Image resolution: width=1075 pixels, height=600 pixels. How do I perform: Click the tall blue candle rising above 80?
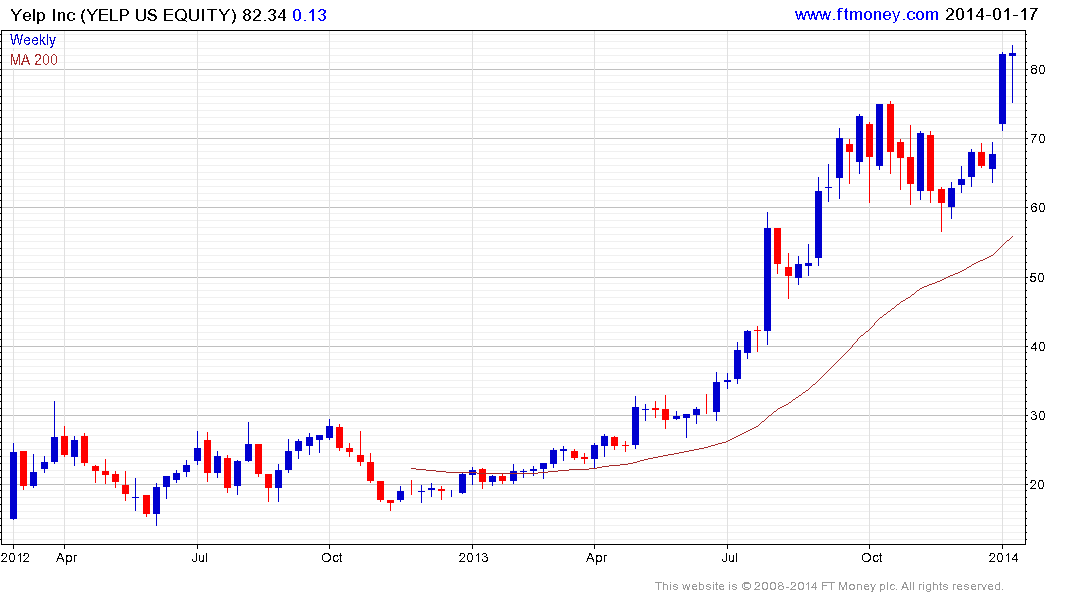[1002, 89]
